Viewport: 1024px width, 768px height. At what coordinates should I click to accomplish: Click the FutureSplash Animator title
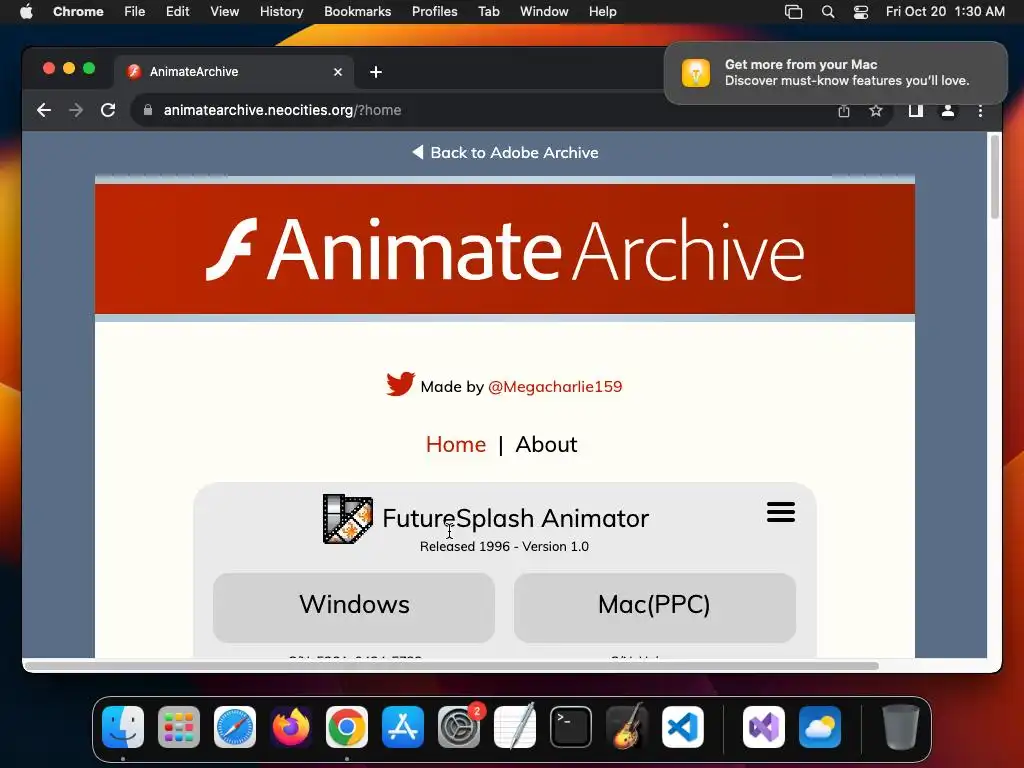(515, 519)
